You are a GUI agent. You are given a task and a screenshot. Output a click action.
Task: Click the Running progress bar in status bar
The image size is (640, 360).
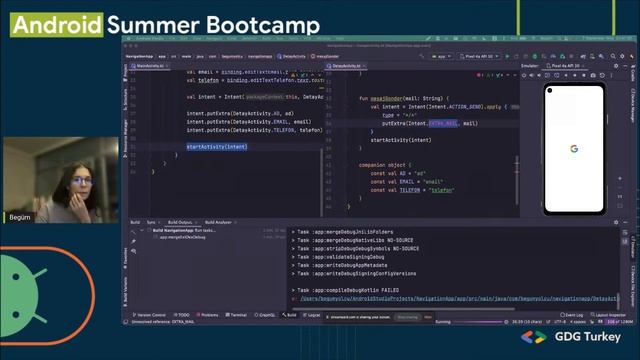pyautogui.click(x=478, y=322)
